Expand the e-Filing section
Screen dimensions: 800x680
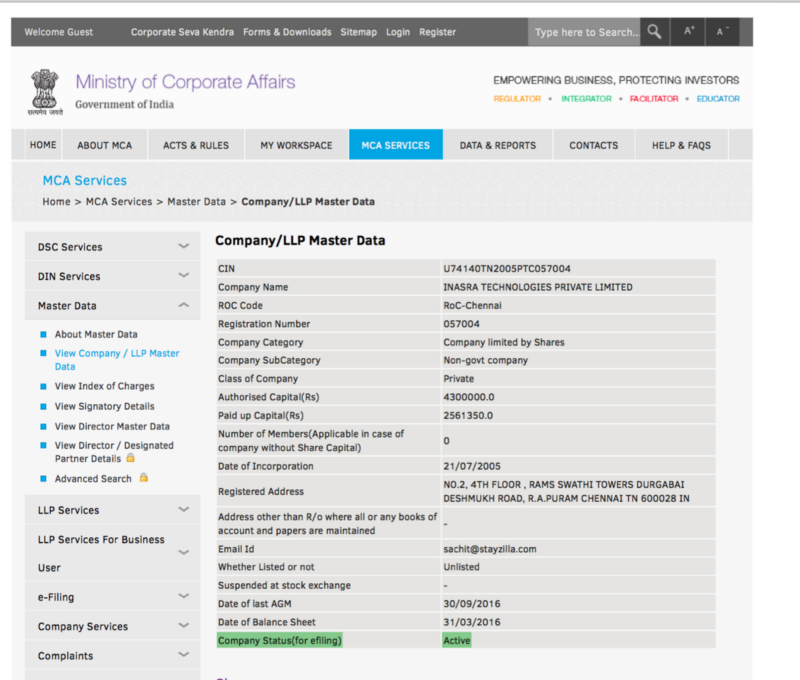click(183, 597)
